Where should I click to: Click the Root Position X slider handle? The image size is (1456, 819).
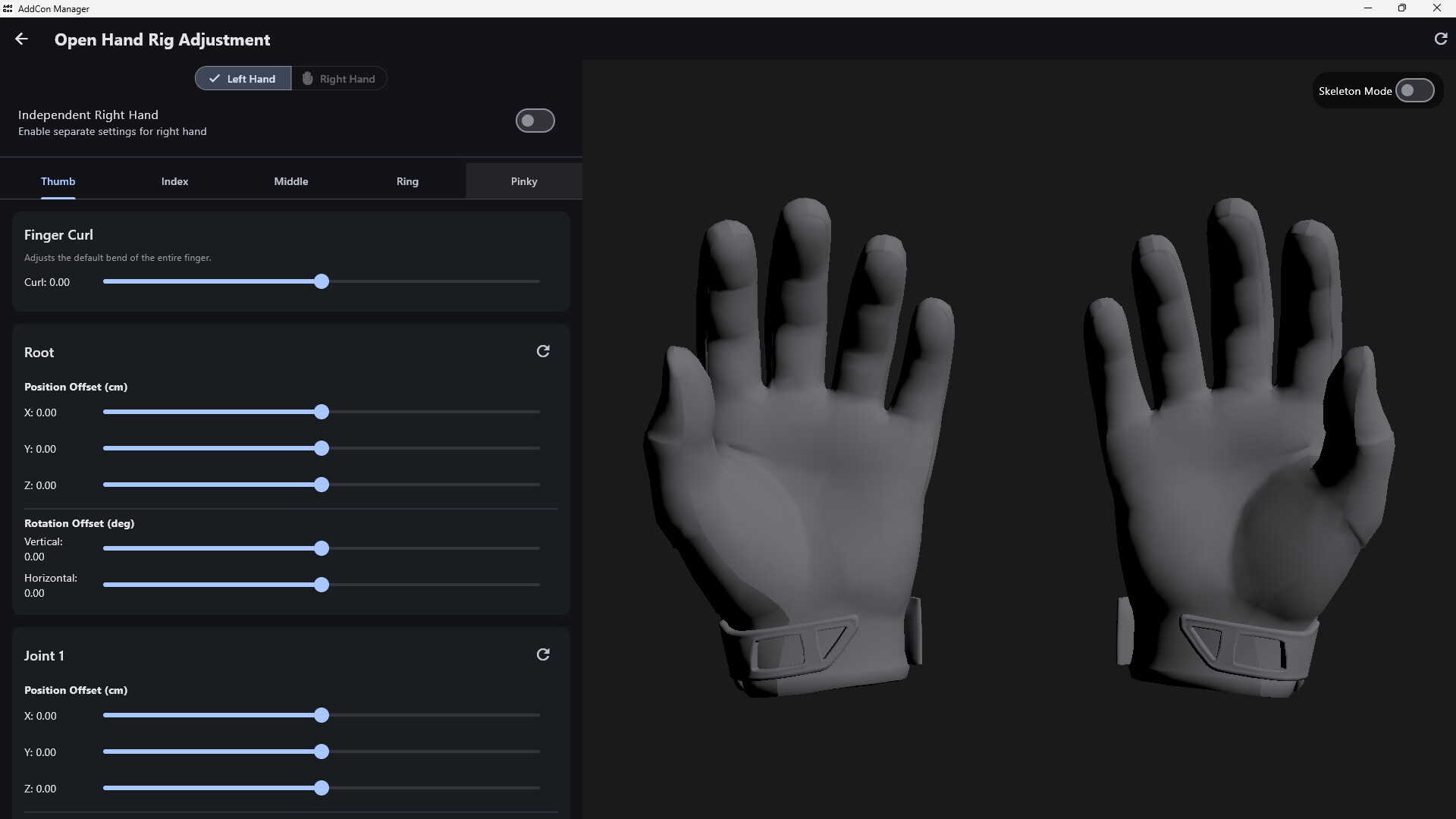pos(322,412)
